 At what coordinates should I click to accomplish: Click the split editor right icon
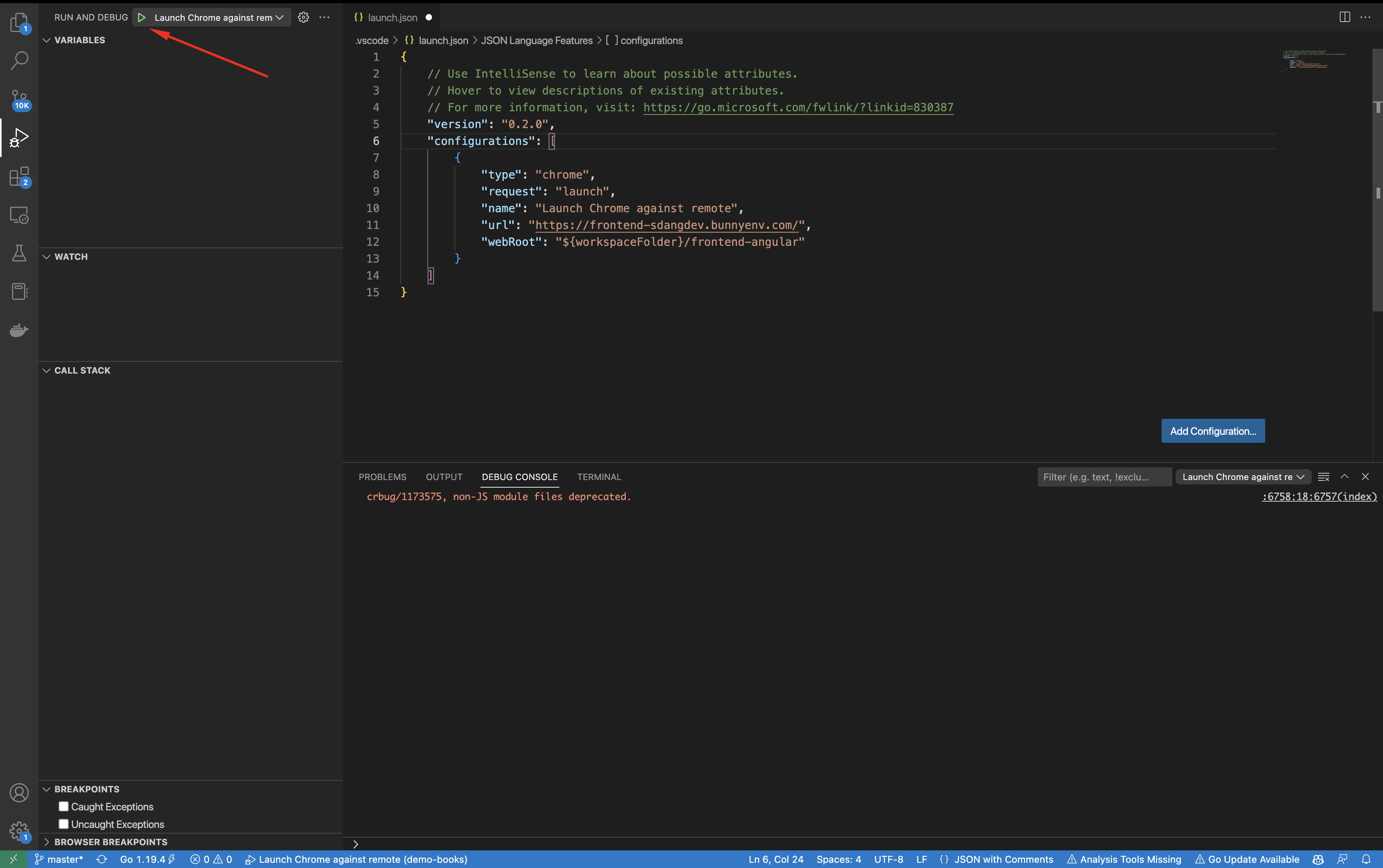1344,17
